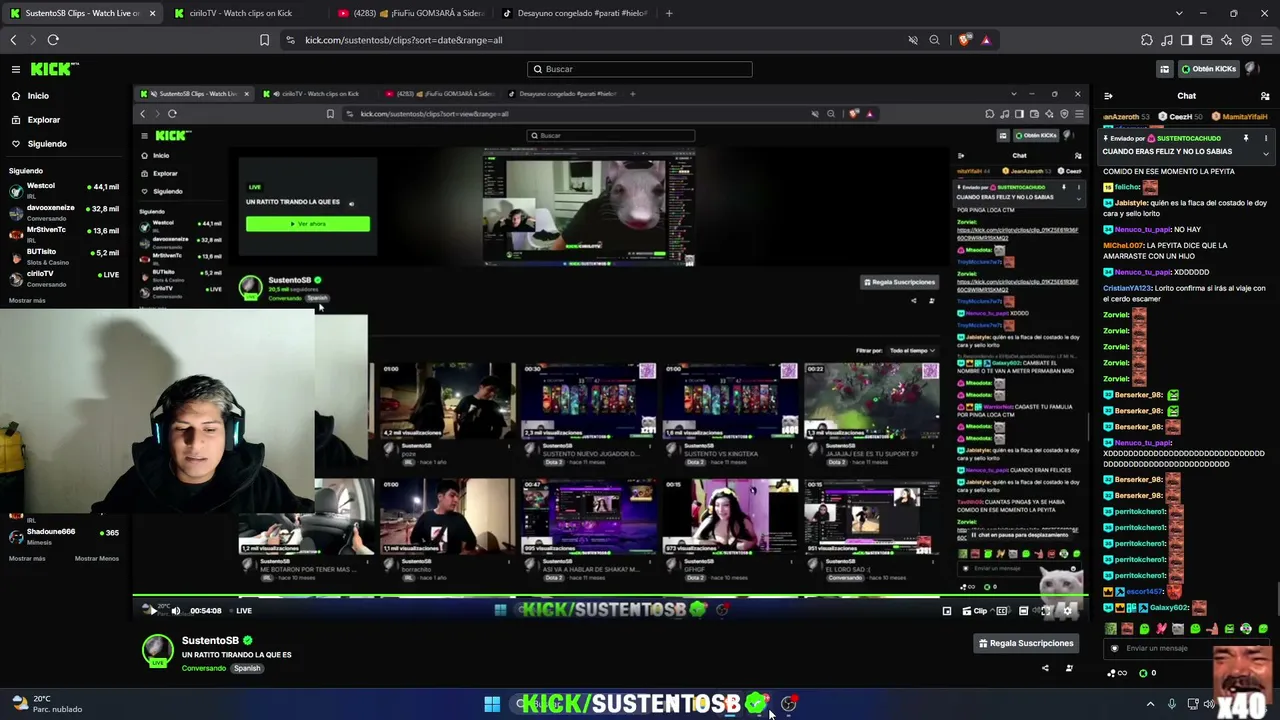
Task: Open the tab search dropdown chevron
Action: [x=1179, y=13]
